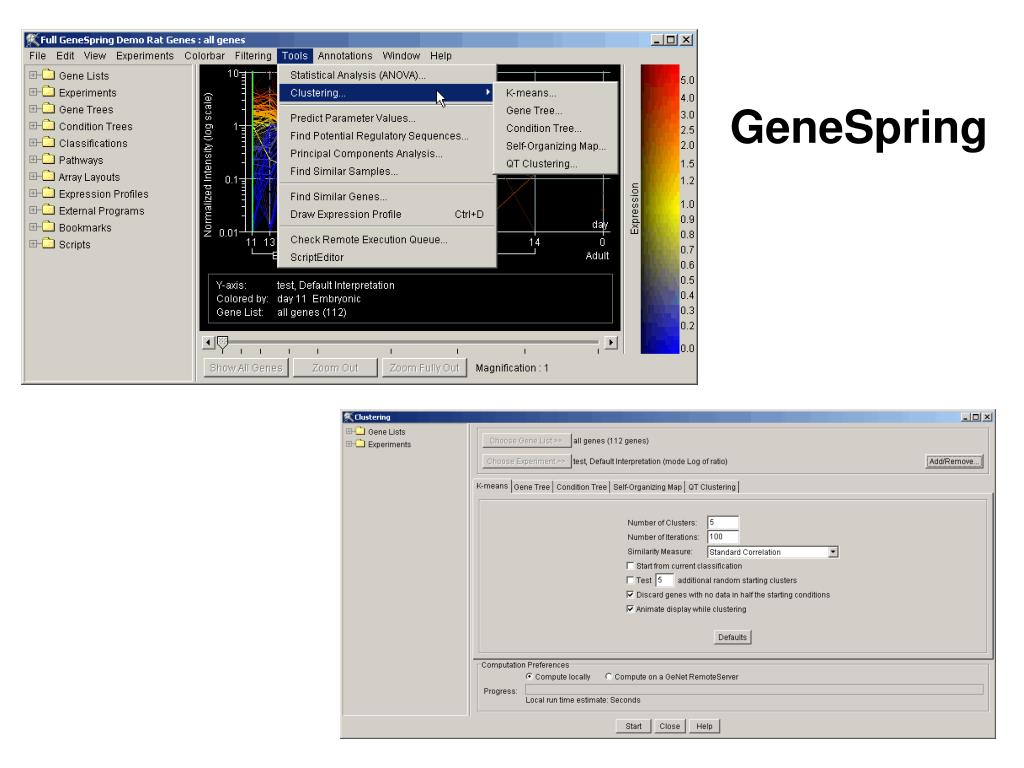The height and width of the screenshot is (768, 1024).
Task: Click the Number of Clusters input field
Action: [x=723, y=522]
